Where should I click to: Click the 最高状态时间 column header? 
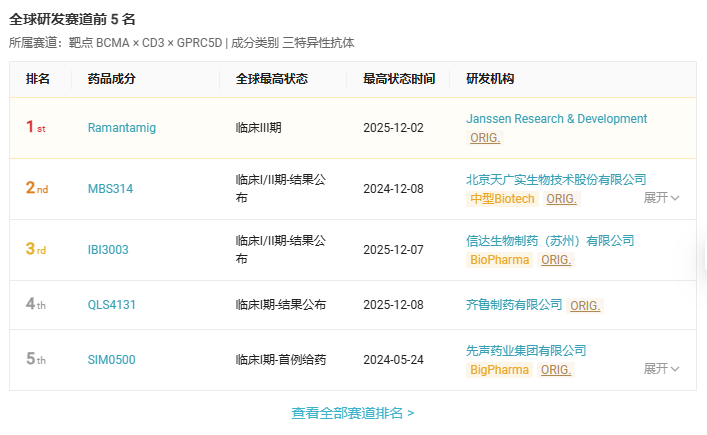[399, 79]
